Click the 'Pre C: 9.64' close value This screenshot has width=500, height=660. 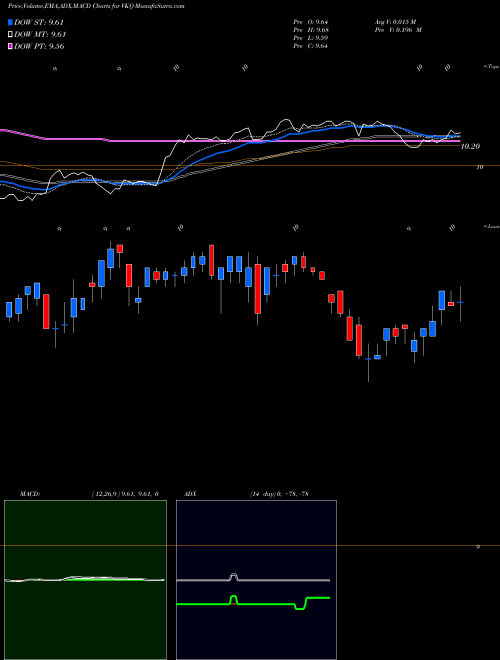tap(311, 46)
